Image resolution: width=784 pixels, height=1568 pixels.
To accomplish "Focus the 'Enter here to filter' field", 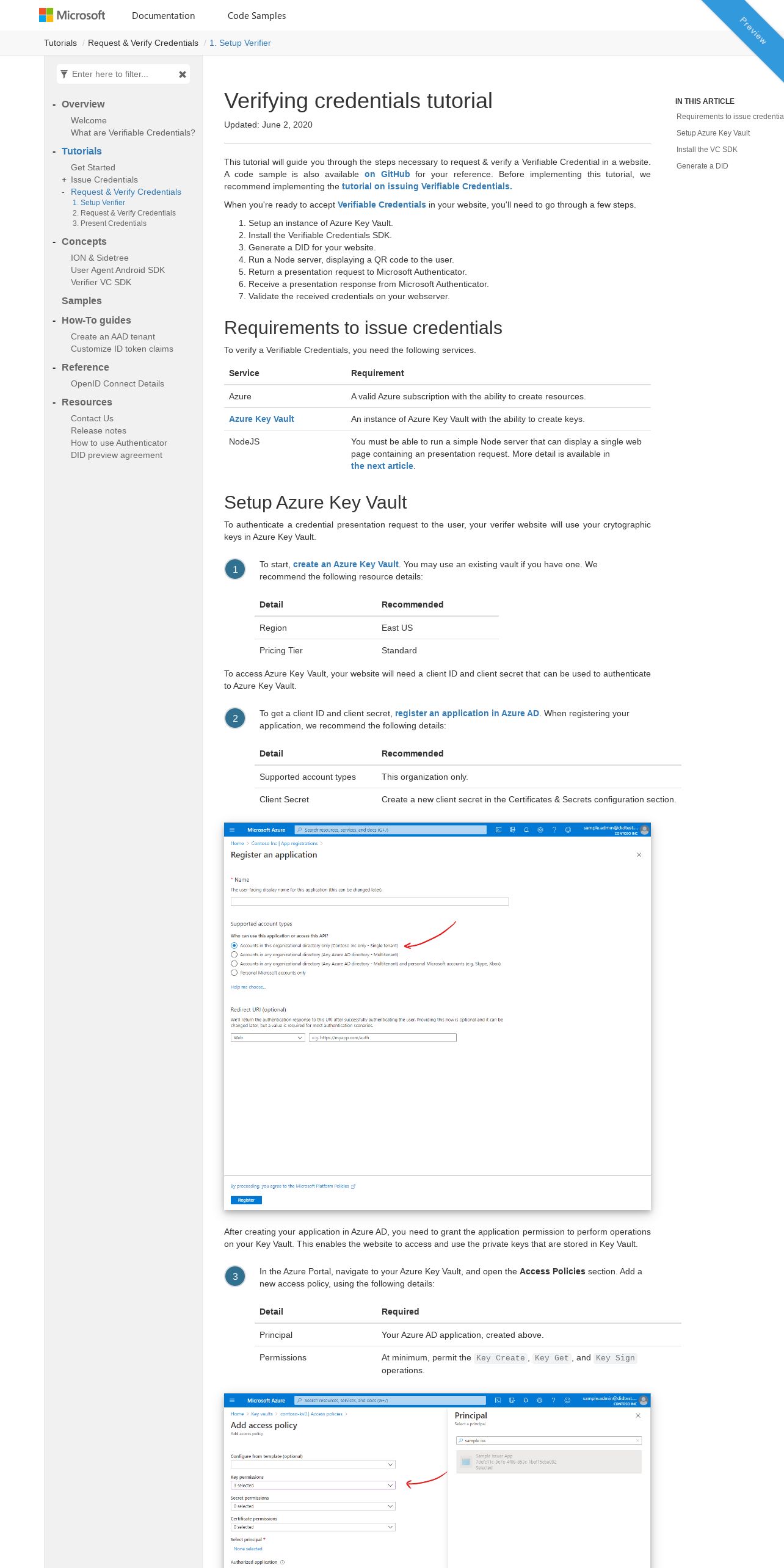I will (x=122, y=74).
